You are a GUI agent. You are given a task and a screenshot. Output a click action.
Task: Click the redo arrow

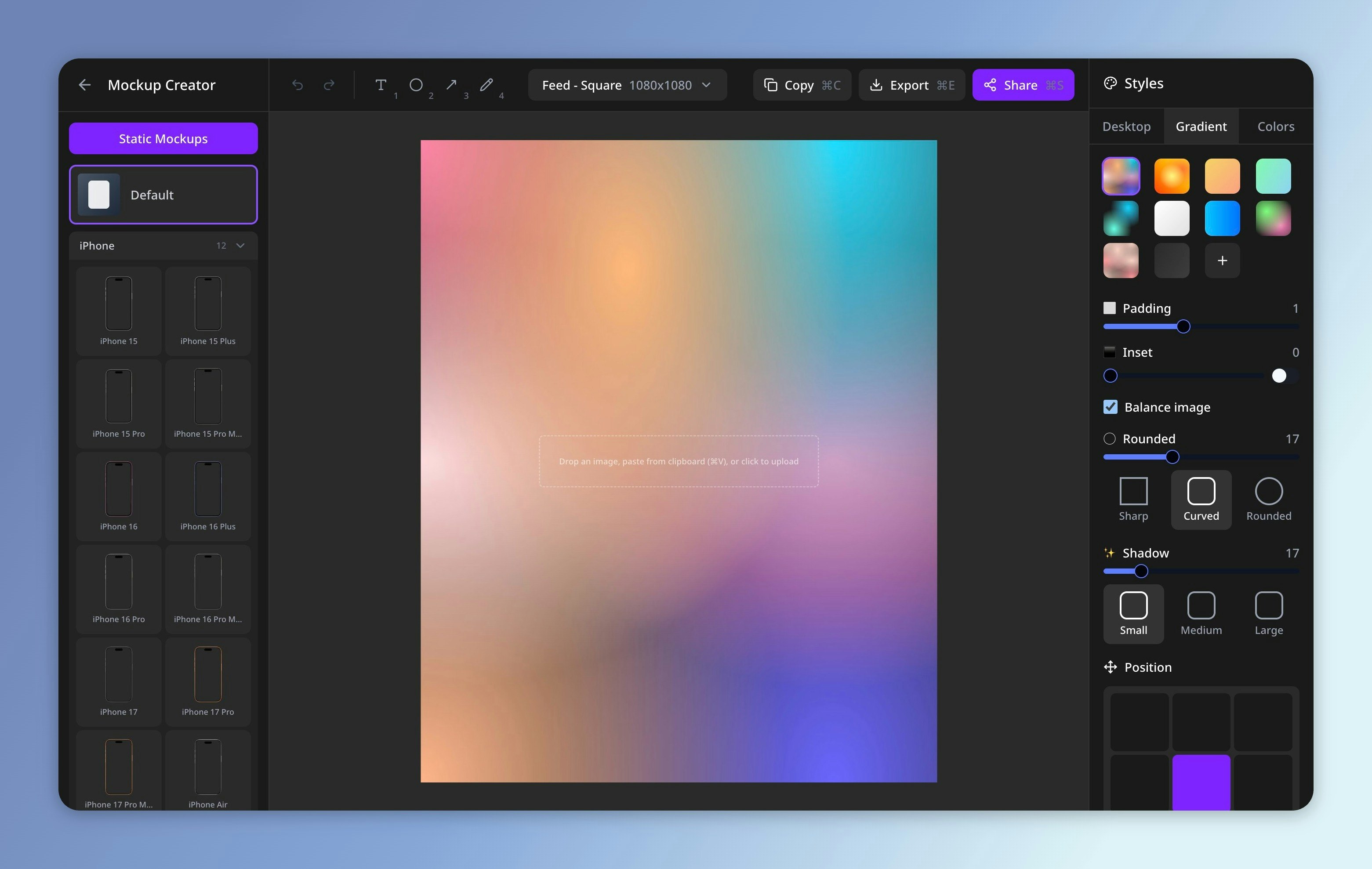[329, 84]
